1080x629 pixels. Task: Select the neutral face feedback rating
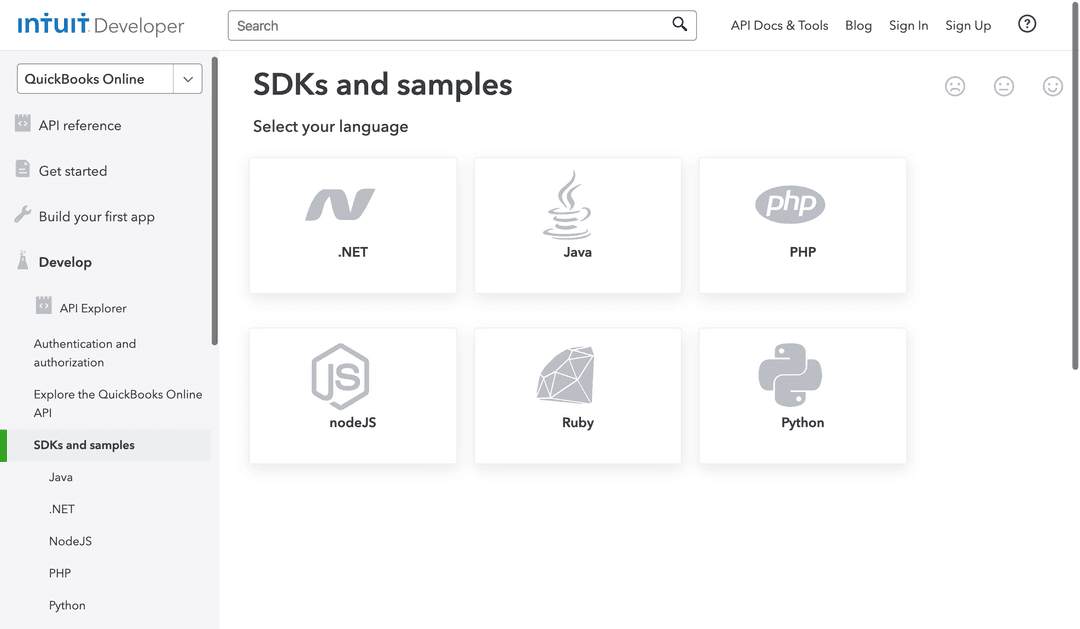(x=1004, y=87)
